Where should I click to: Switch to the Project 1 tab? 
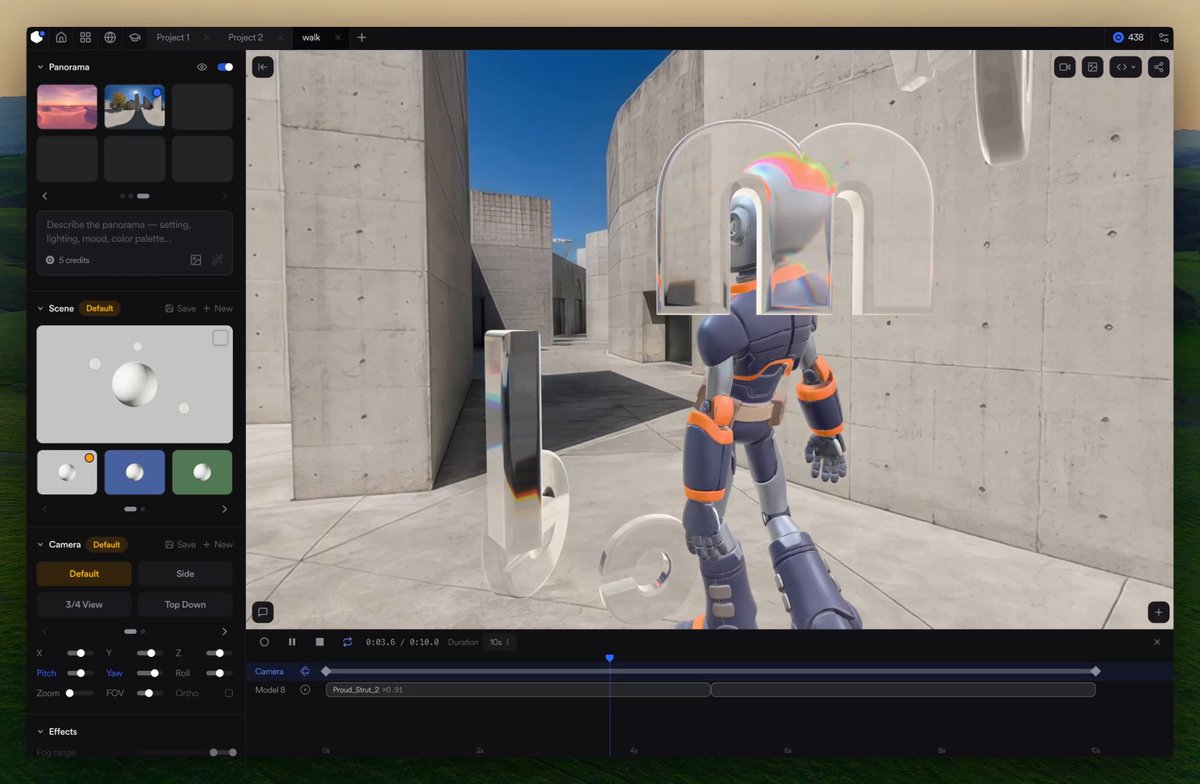pos(173,37)
